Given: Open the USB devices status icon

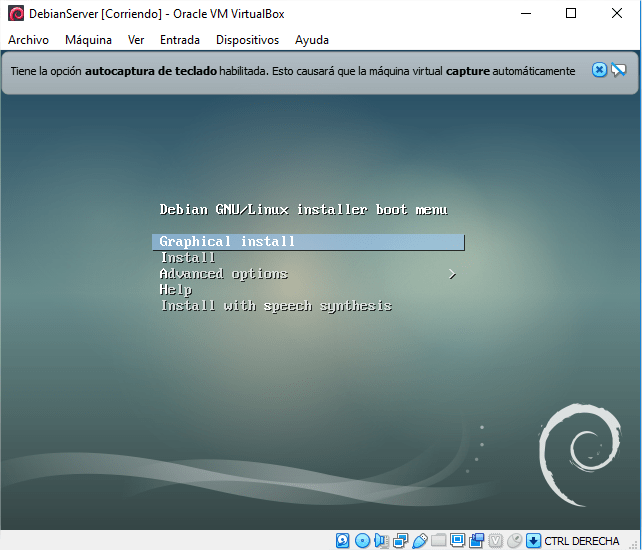Looking at the screenshot, I should (419, 541).
